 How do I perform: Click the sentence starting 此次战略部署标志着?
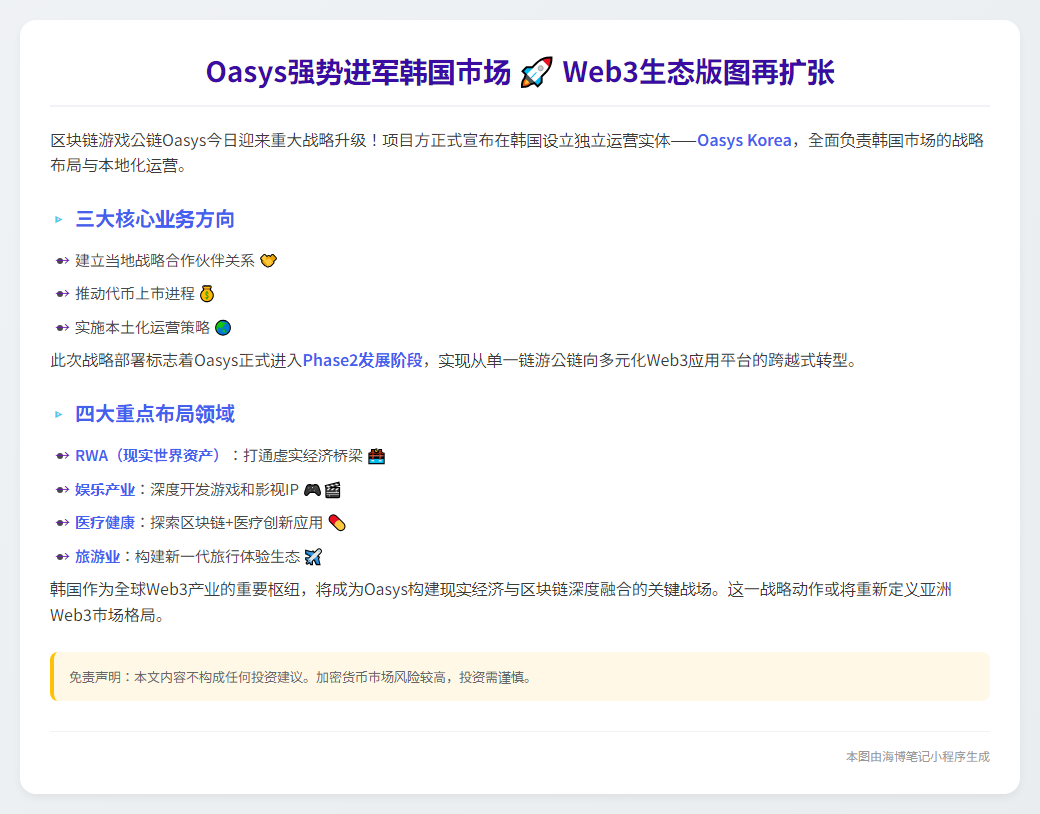(x=456, y=360)
